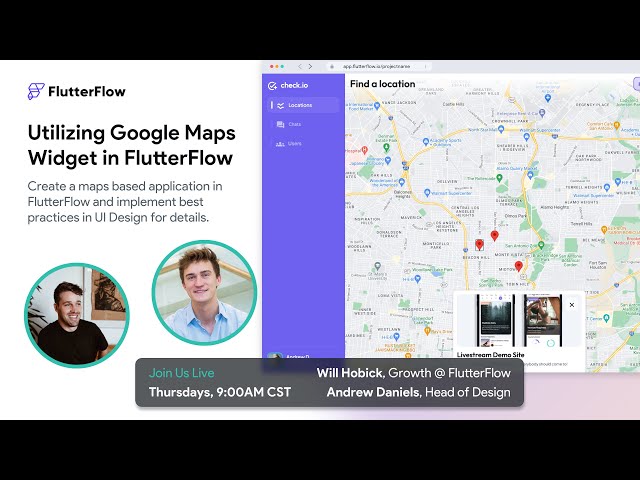Click the Academy Sports + Outdoors pin

[426, 142]
